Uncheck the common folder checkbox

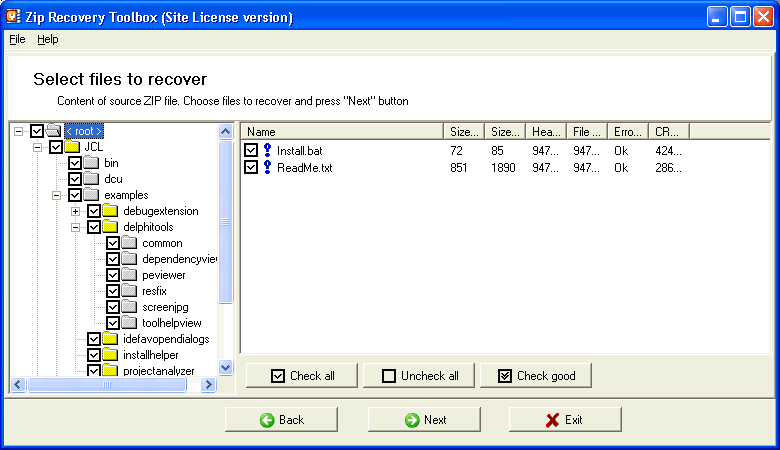tap(113, 243)
